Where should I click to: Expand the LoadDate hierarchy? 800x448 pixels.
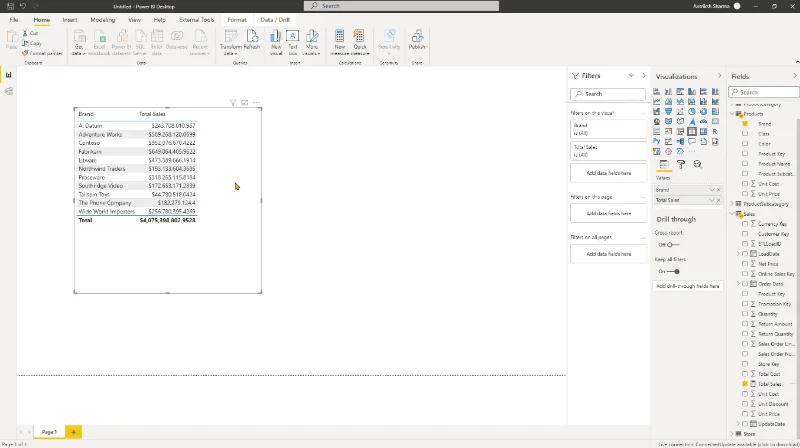tap(738, 254)
